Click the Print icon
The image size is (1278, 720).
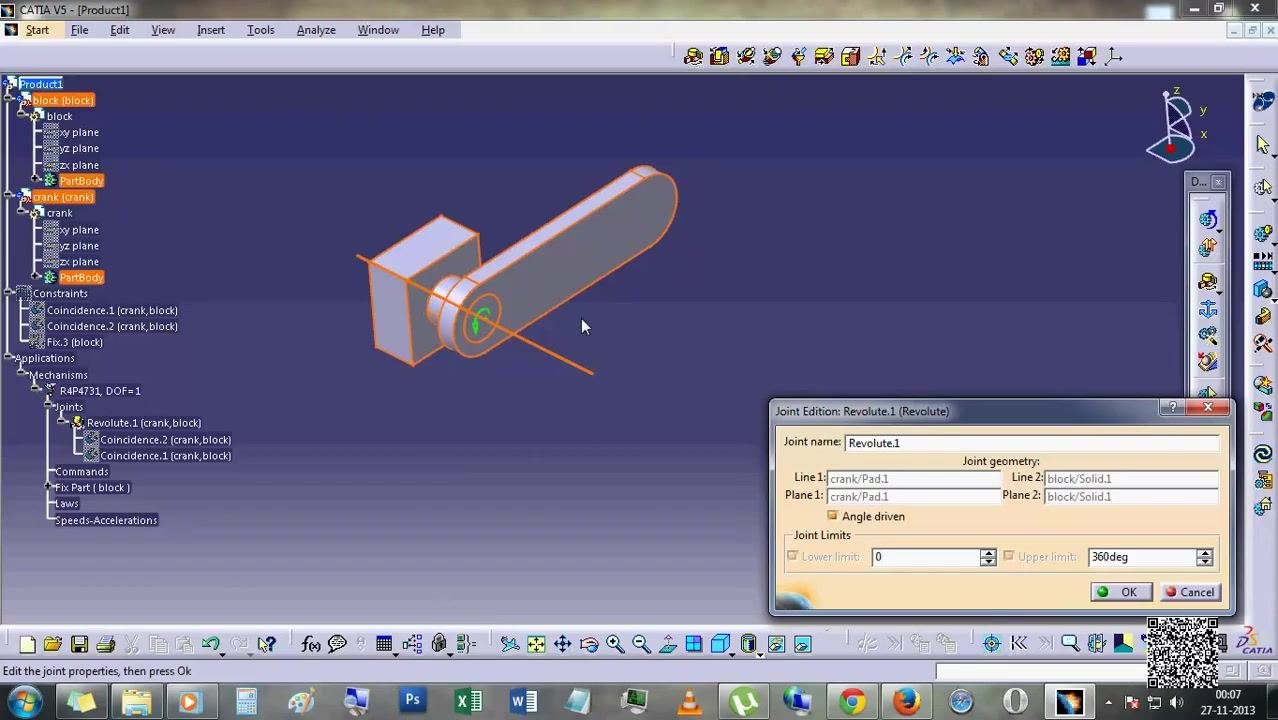pyautogui.click(x=105, y=645)
